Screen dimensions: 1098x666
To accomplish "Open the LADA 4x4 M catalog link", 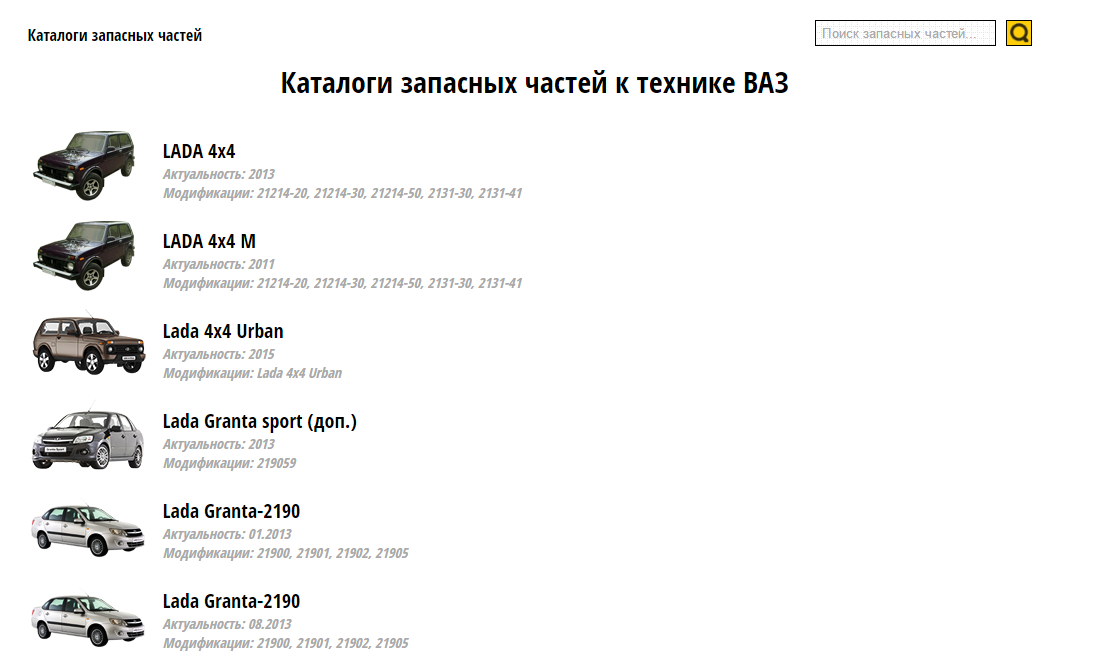I will [209, 242].
